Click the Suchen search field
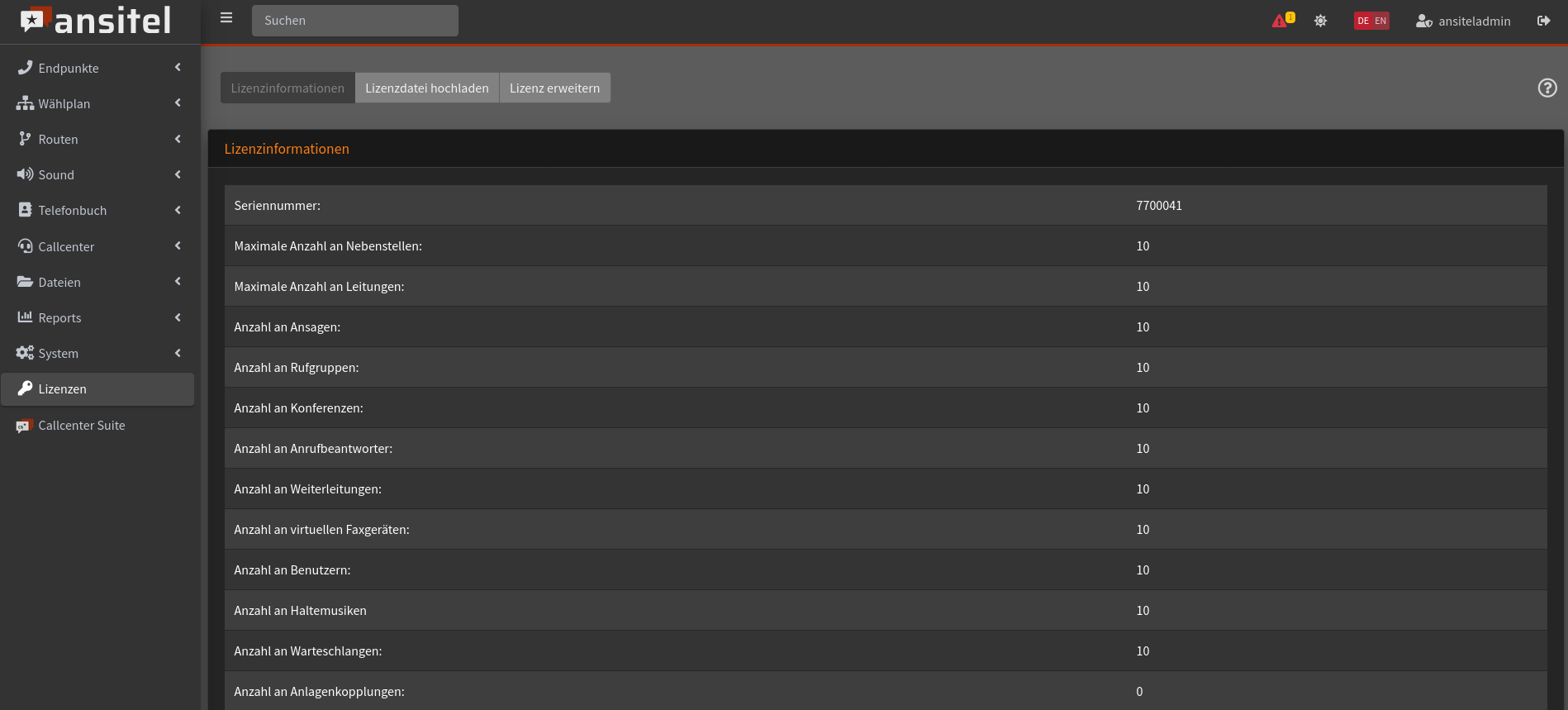The width and height of the screenshot is (1568, 710). pos(354,21)
